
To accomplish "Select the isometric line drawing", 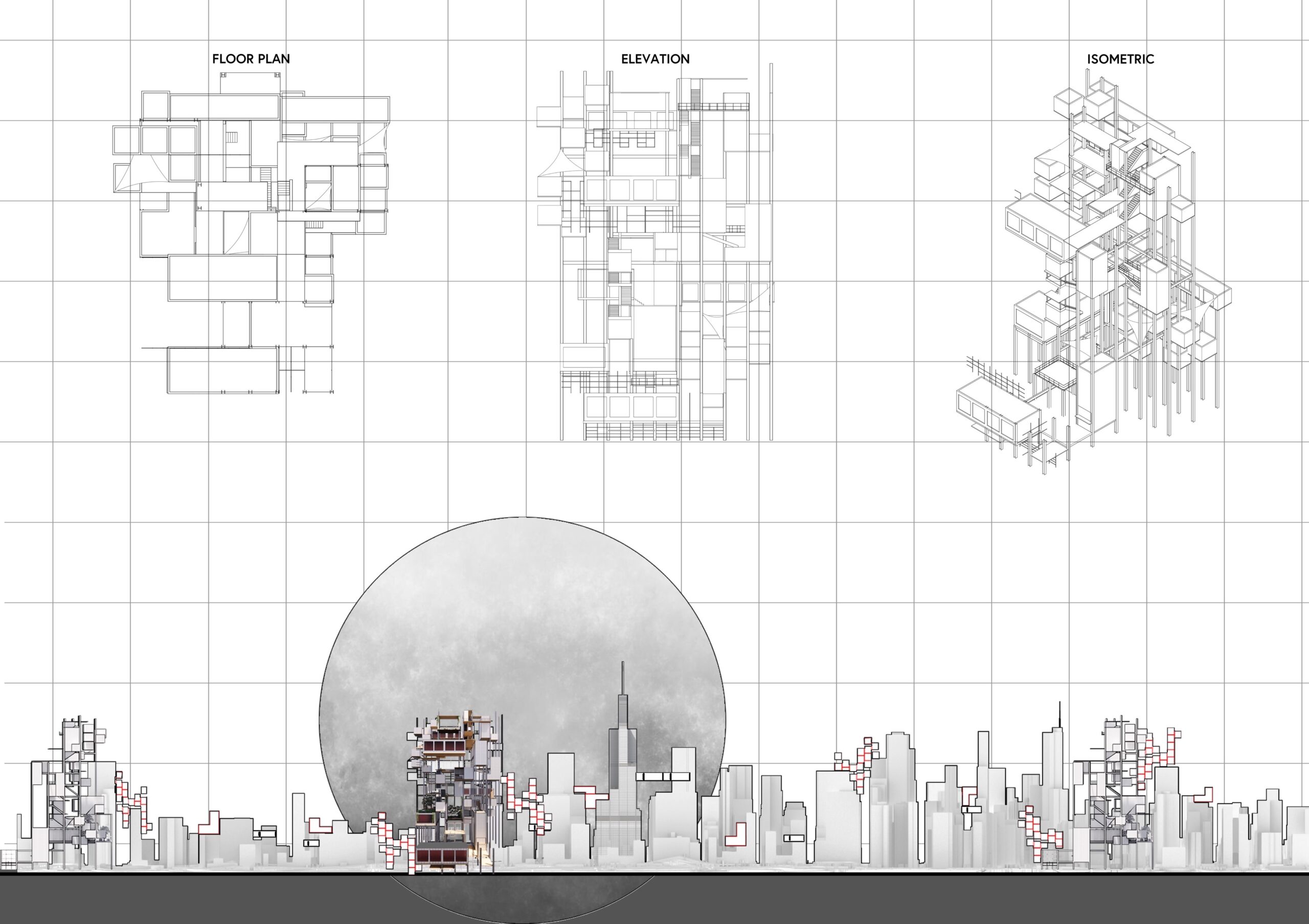I will click(1094, 272).
